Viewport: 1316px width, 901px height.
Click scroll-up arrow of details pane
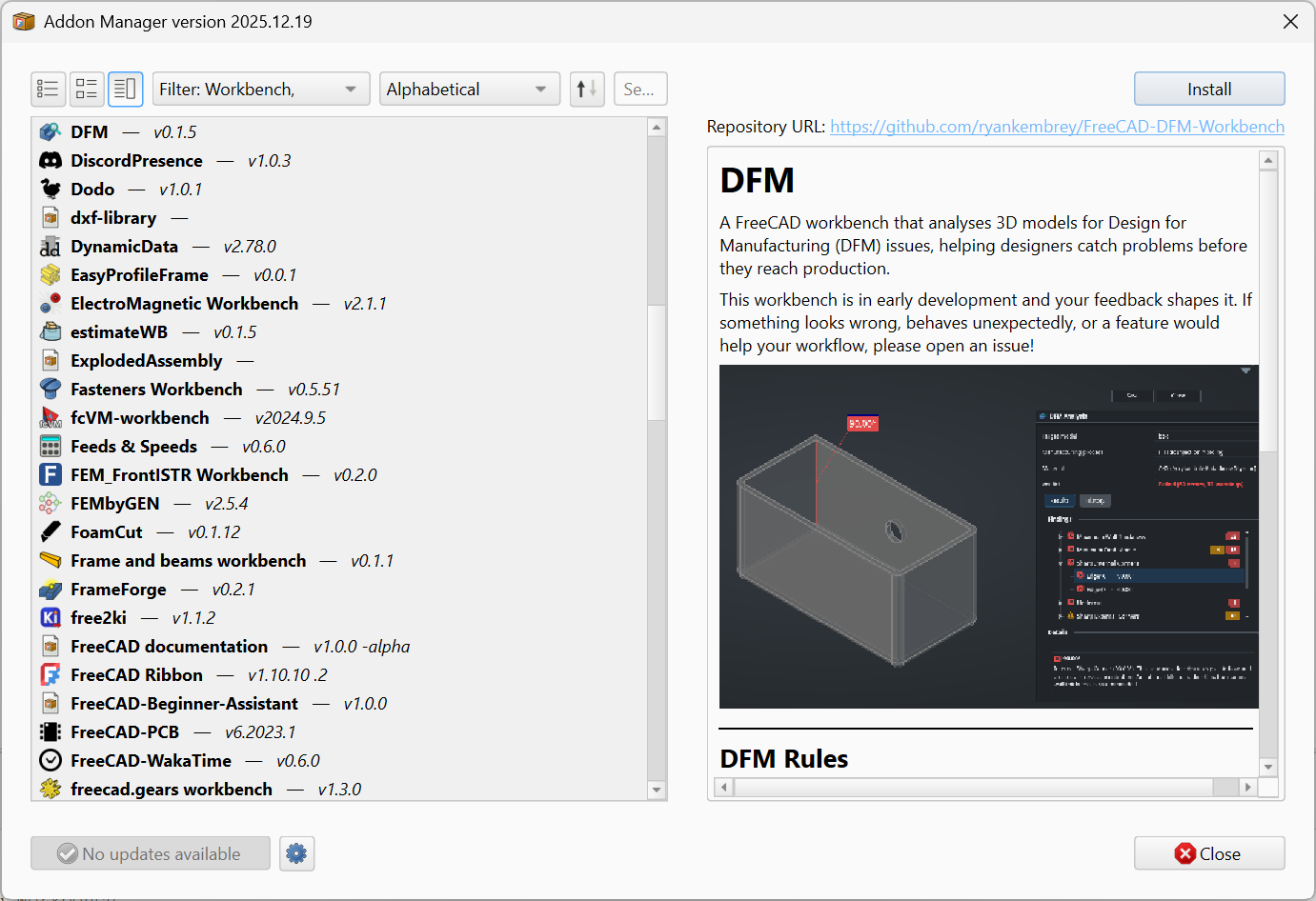[x=1267, y=160]
